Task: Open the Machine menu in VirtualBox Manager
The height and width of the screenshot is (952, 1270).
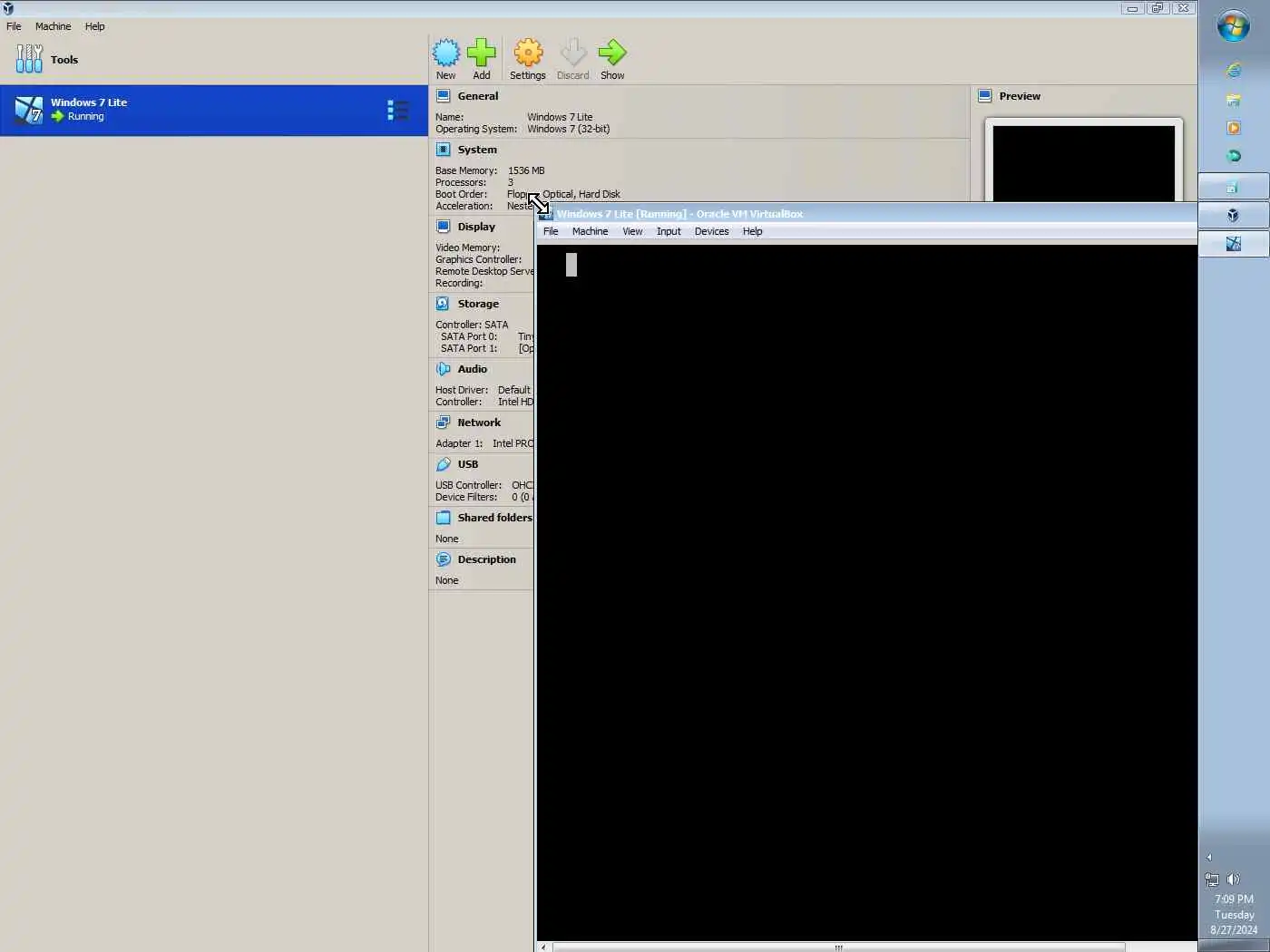Action: (53, 26)
